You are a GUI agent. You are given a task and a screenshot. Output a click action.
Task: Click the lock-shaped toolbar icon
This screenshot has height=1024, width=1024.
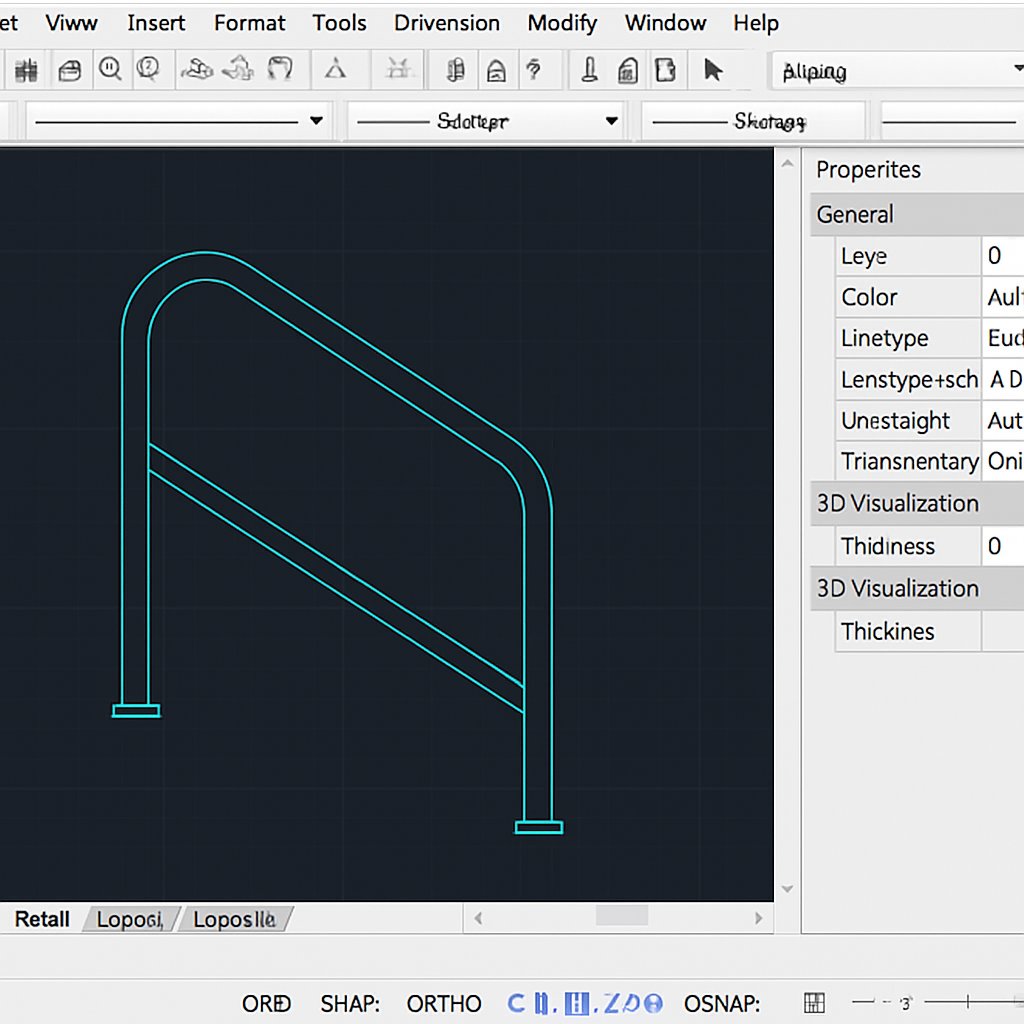click(x=495, y=70)
